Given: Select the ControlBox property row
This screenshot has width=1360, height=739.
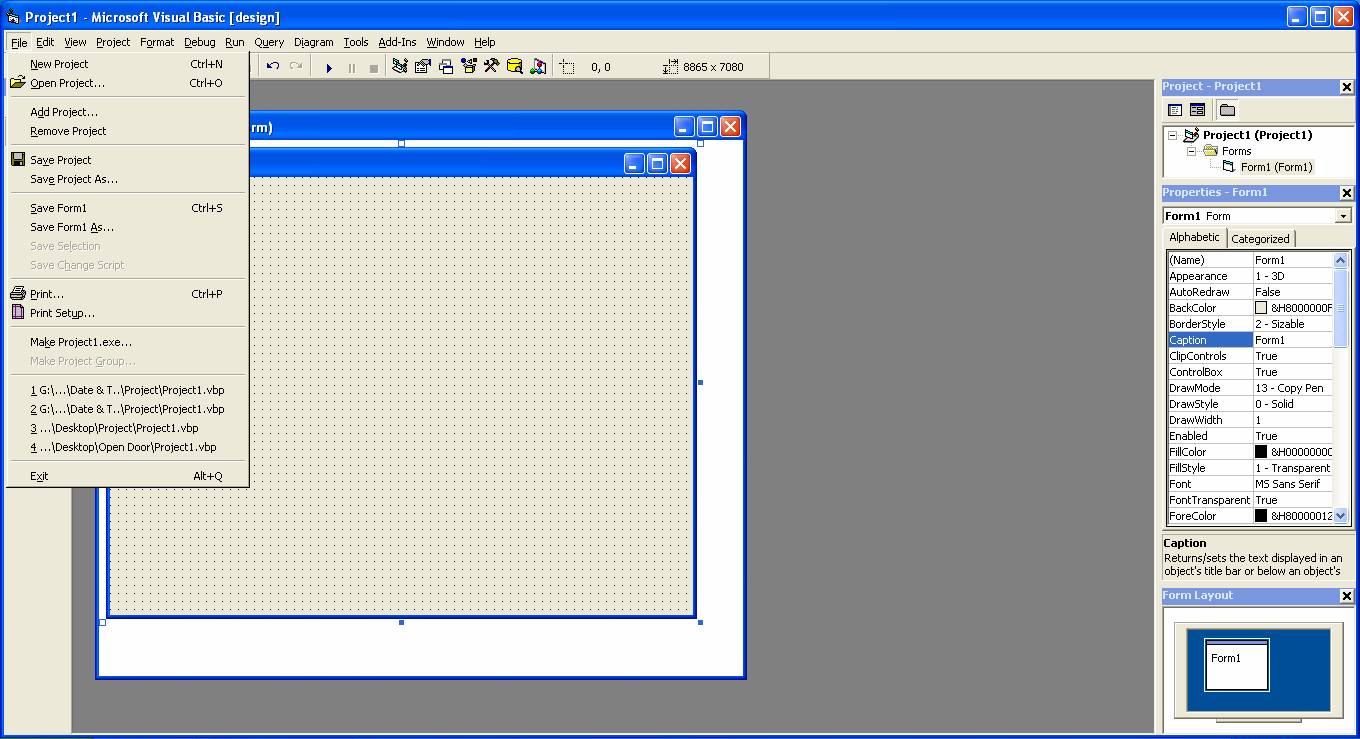Looking at the screenshot, I should [1249, 372].
